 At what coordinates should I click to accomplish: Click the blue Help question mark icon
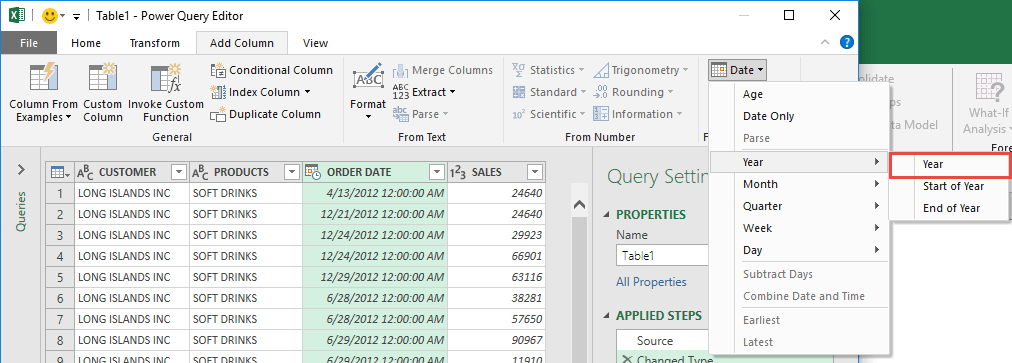[x=846, y=43]
